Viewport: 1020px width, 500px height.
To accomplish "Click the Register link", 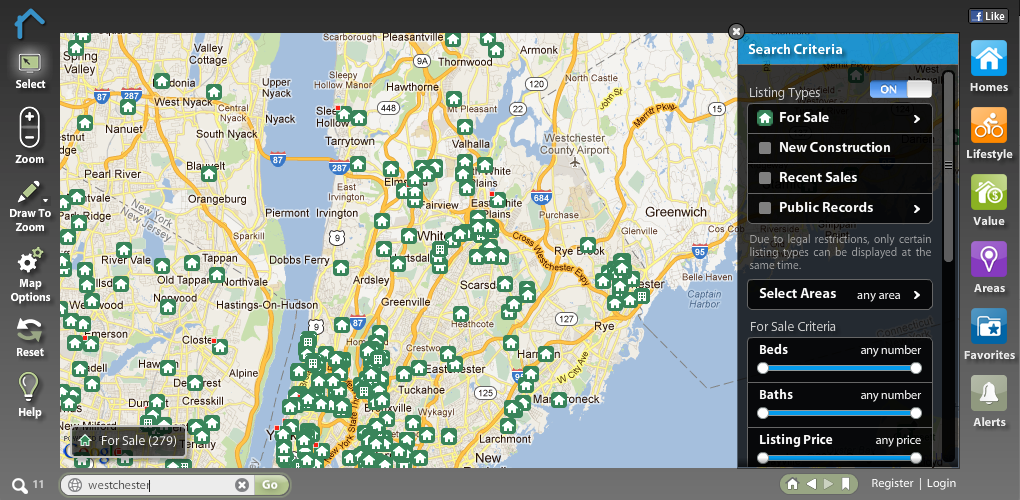I will (x=892, y=483).
